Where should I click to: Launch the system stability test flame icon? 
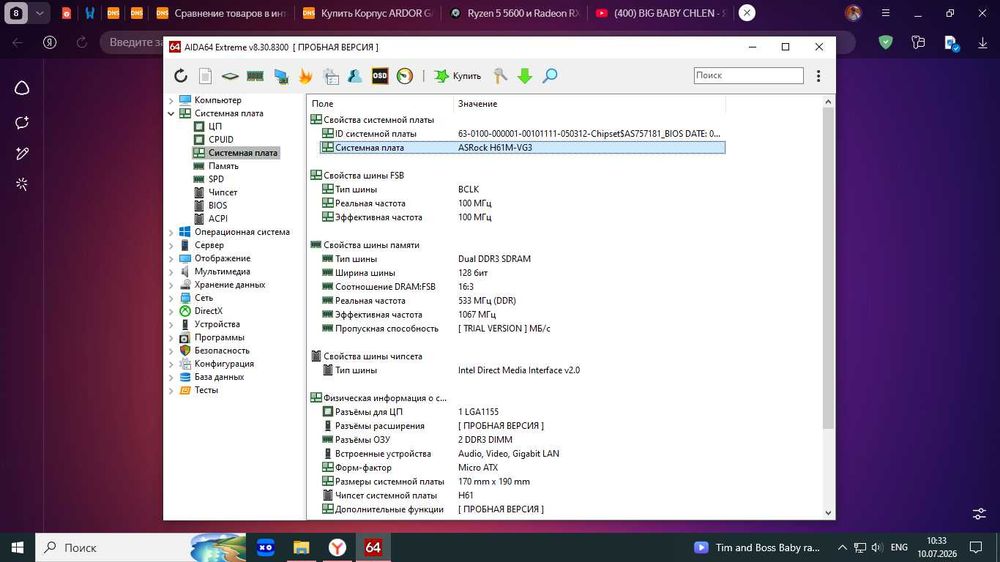point(305,76)
